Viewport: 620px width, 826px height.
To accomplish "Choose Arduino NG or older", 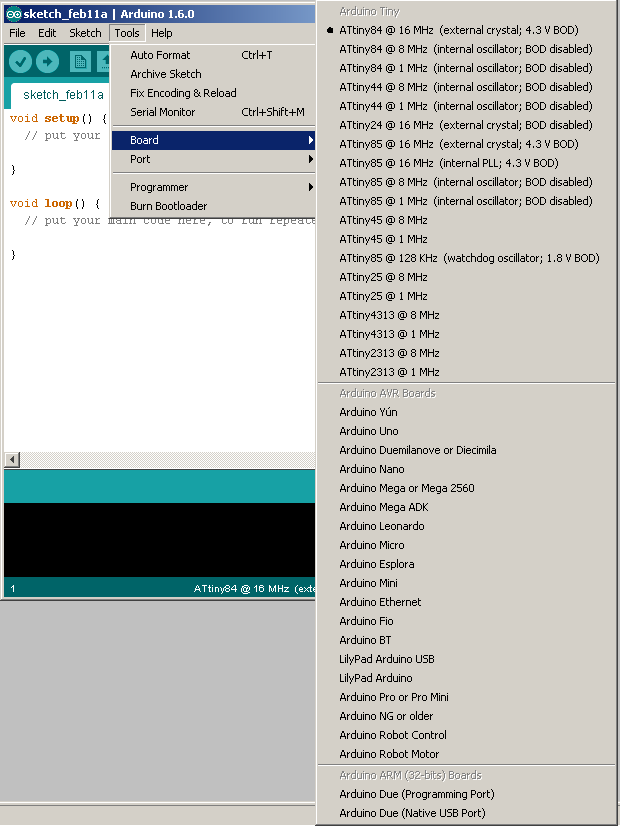I will [x=466, y=716].
